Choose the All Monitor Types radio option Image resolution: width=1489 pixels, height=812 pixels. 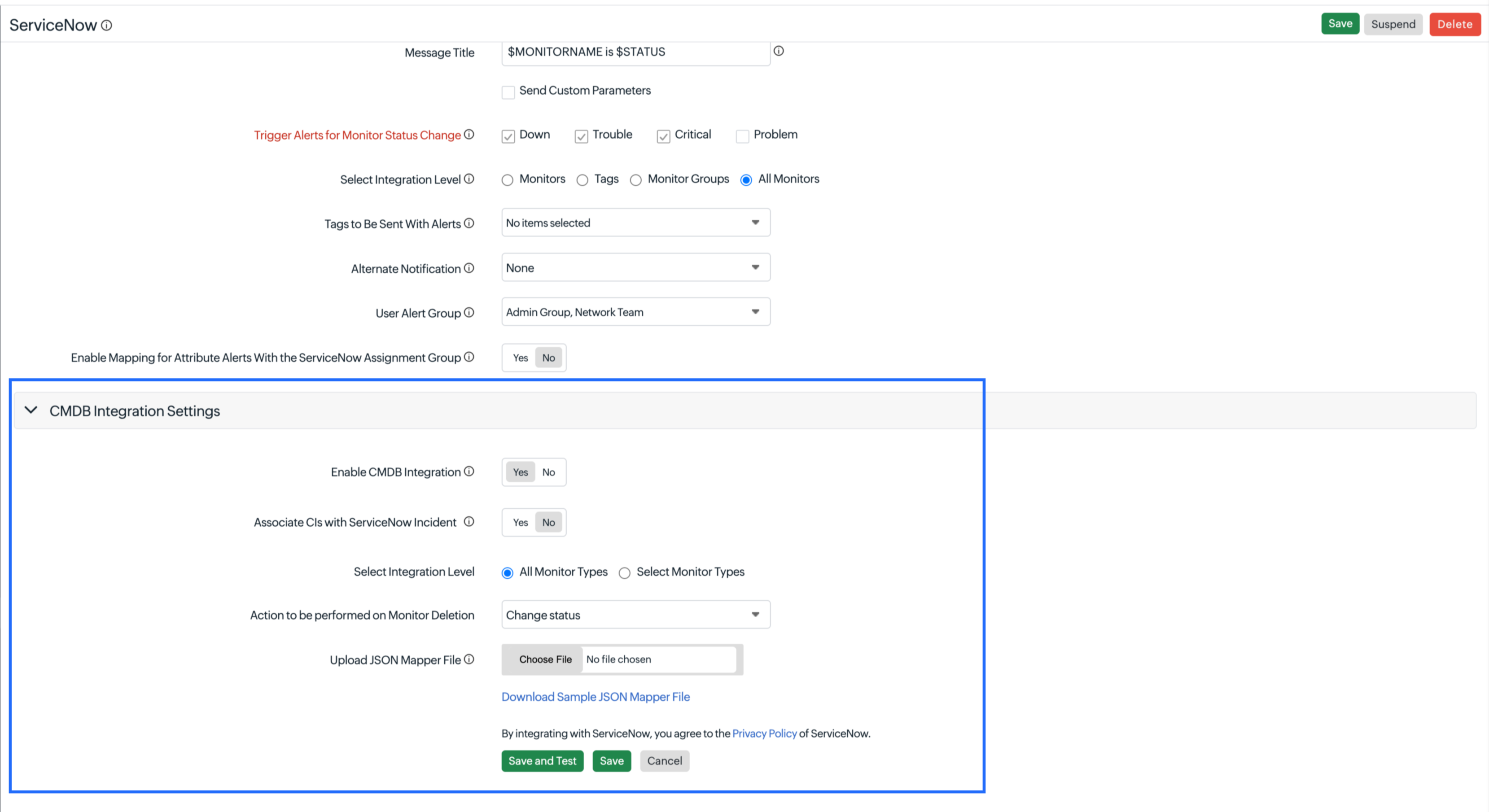pyautogui.click(x=508, y=573)
